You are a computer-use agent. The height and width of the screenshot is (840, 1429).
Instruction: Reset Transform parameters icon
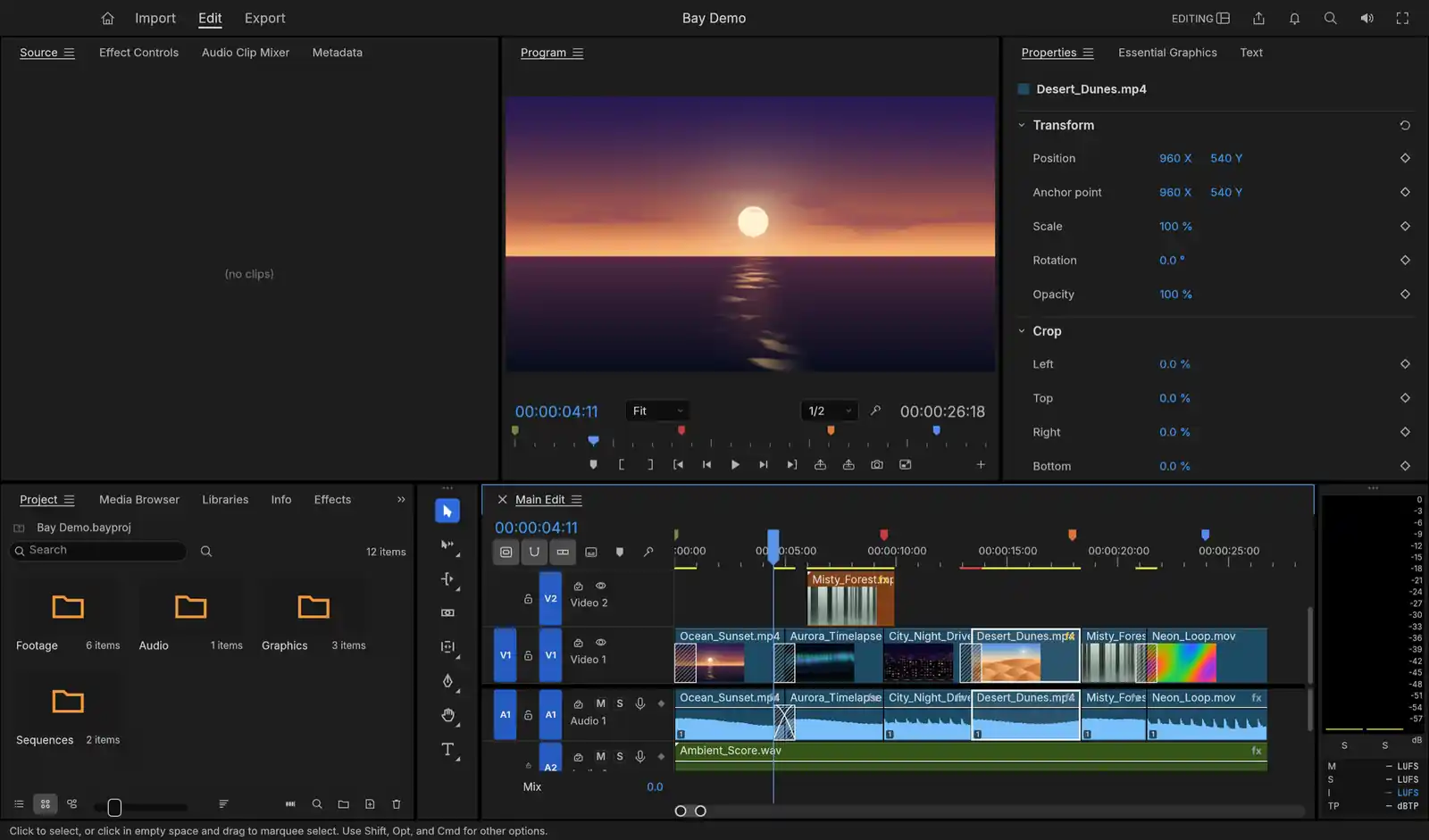[1405, 125]
